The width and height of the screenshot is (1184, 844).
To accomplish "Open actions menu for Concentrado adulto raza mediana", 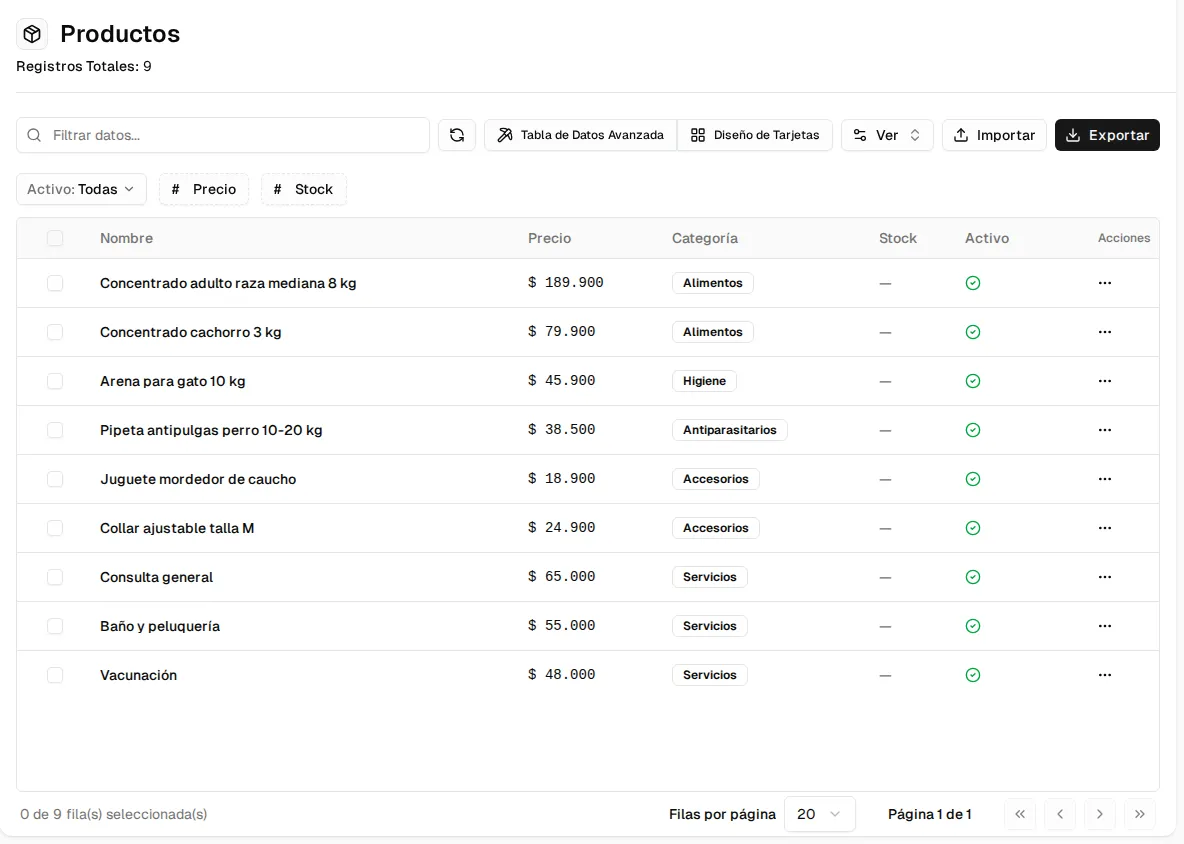I will click(1105, 283).
